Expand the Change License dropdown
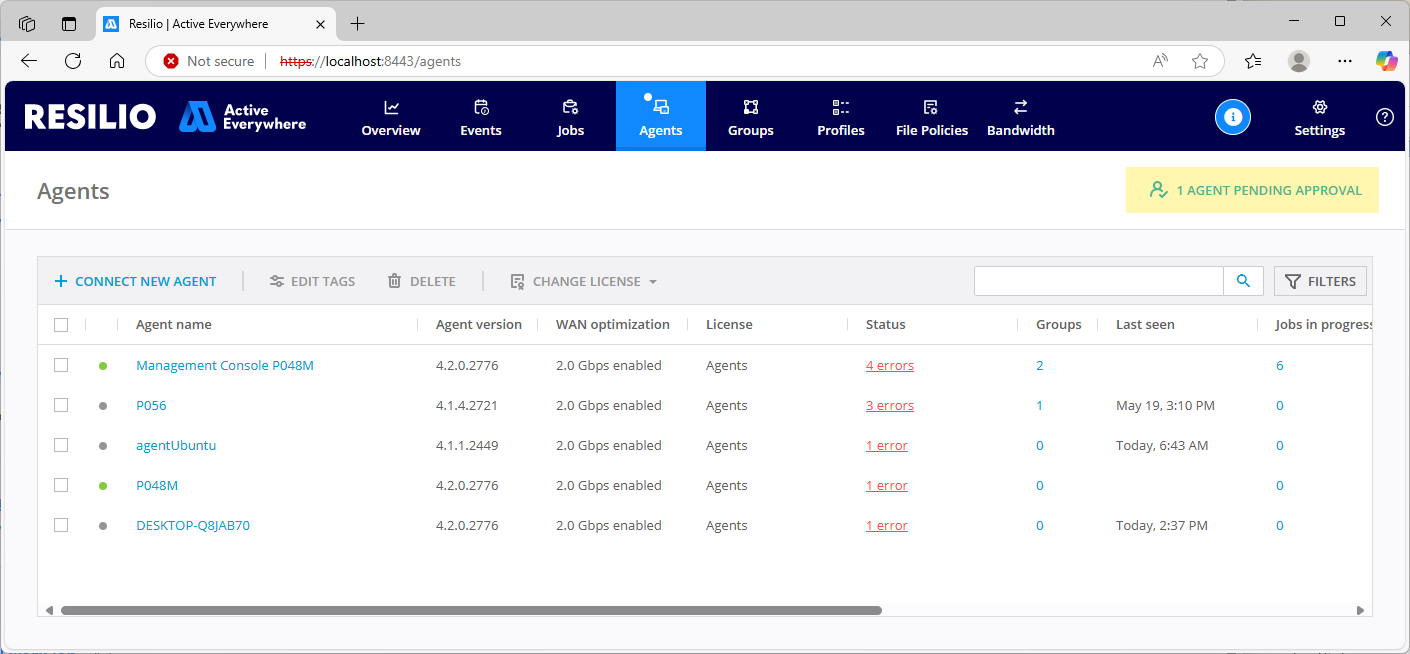Viewport: 1410px width, 654px height. (584, 282)
